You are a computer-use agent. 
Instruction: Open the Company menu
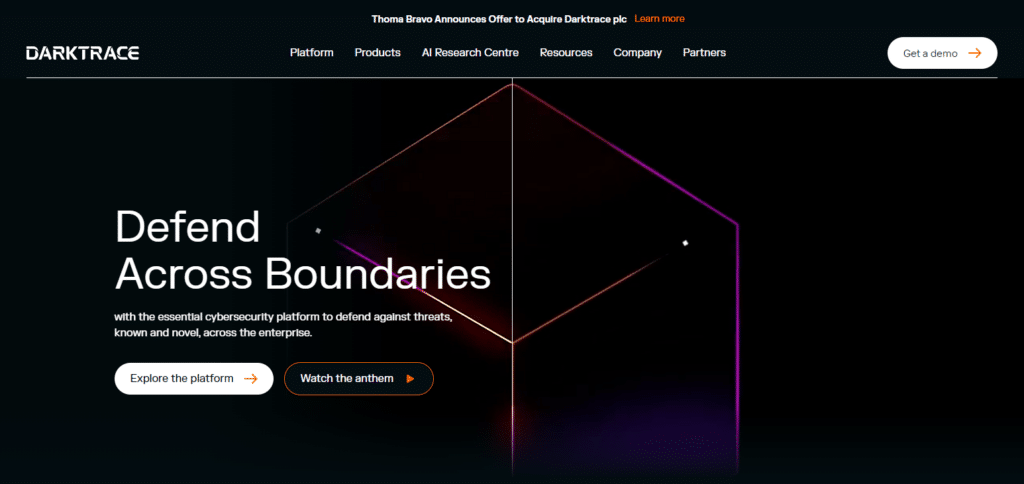637,53
